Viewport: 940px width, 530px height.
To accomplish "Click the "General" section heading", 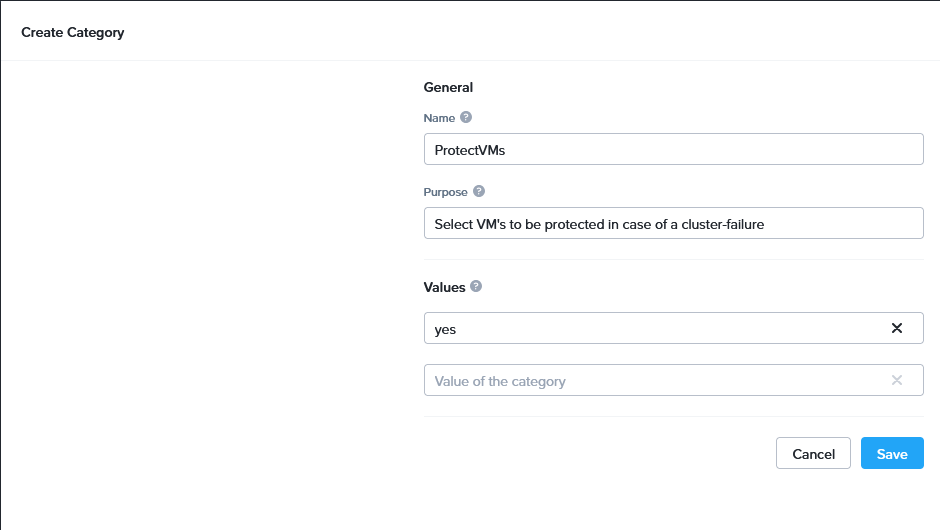I will coord(448,87).
